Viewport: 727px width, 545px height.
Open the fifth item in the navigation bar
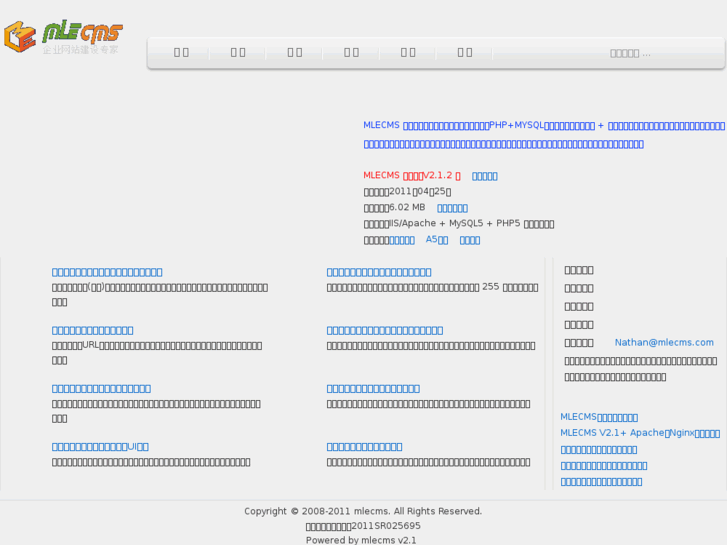[408, 53]
